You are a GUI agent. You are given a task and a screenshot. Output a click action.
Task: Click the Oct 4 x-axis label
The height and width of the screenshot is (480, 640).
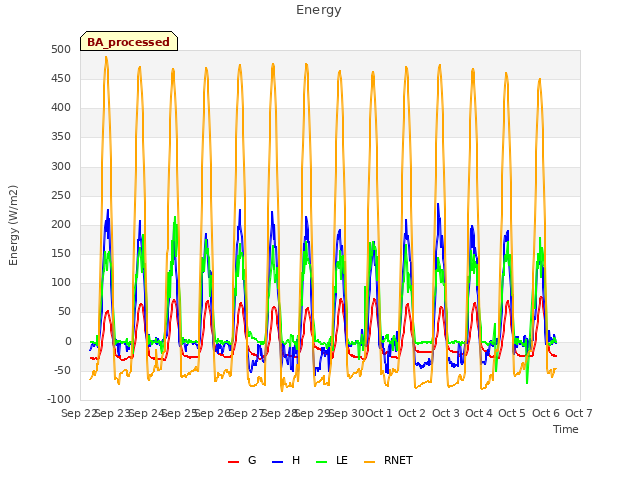coord(479,413)
